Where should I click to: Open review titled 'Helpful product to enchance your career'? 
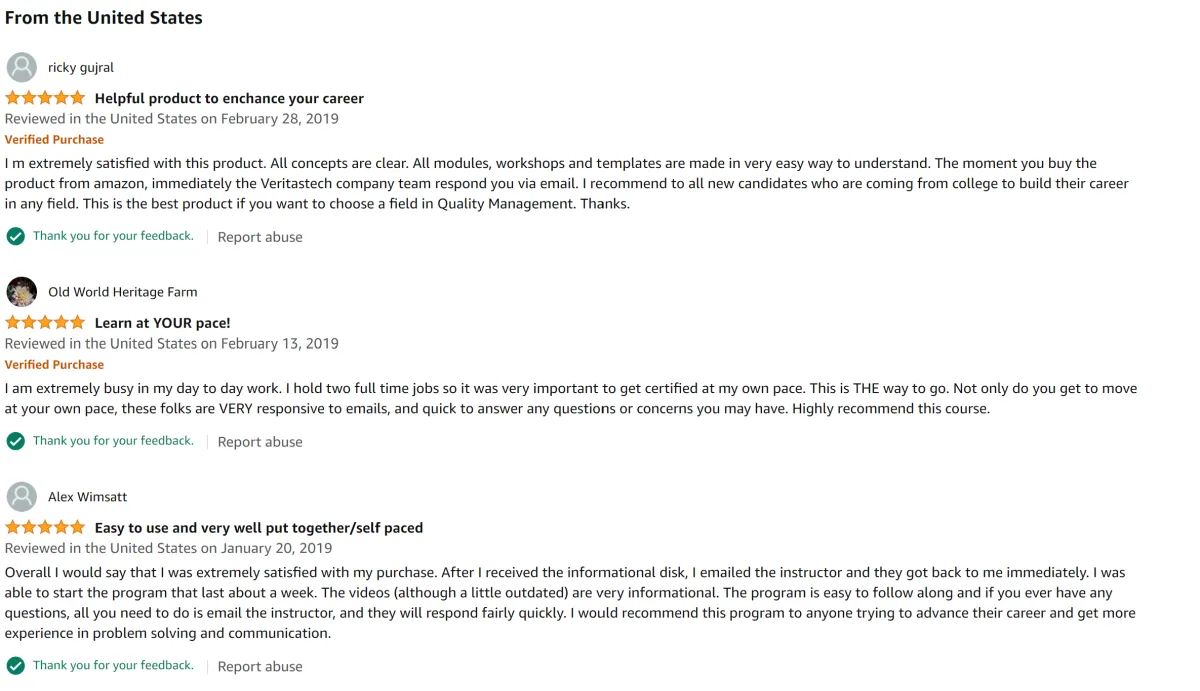click(x=229, y=98)
